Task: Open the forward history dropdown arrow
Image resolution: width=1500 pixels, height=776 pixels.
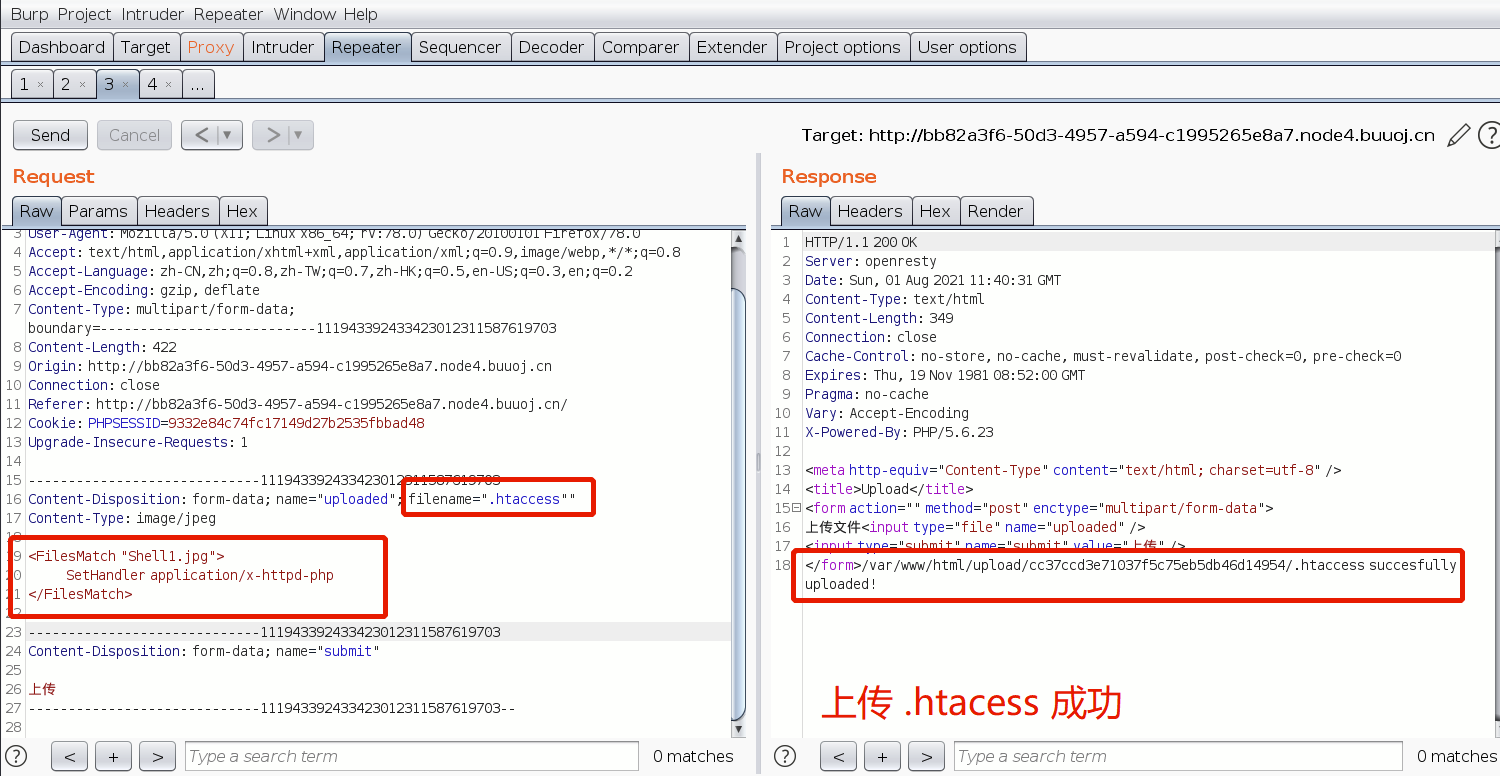Action: pyautogui.click(x=301, y=135)
